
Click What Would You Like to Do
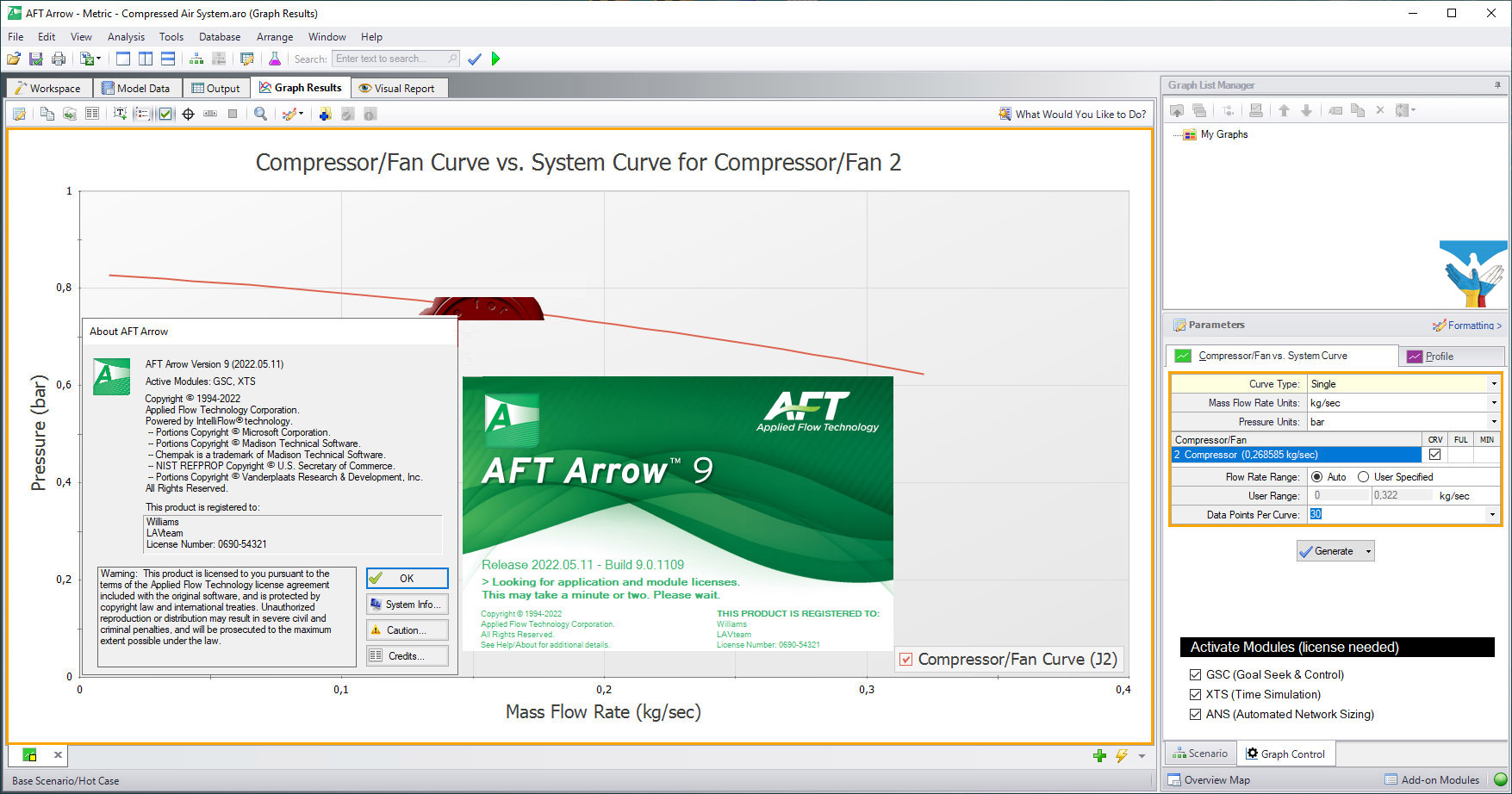1073,114
